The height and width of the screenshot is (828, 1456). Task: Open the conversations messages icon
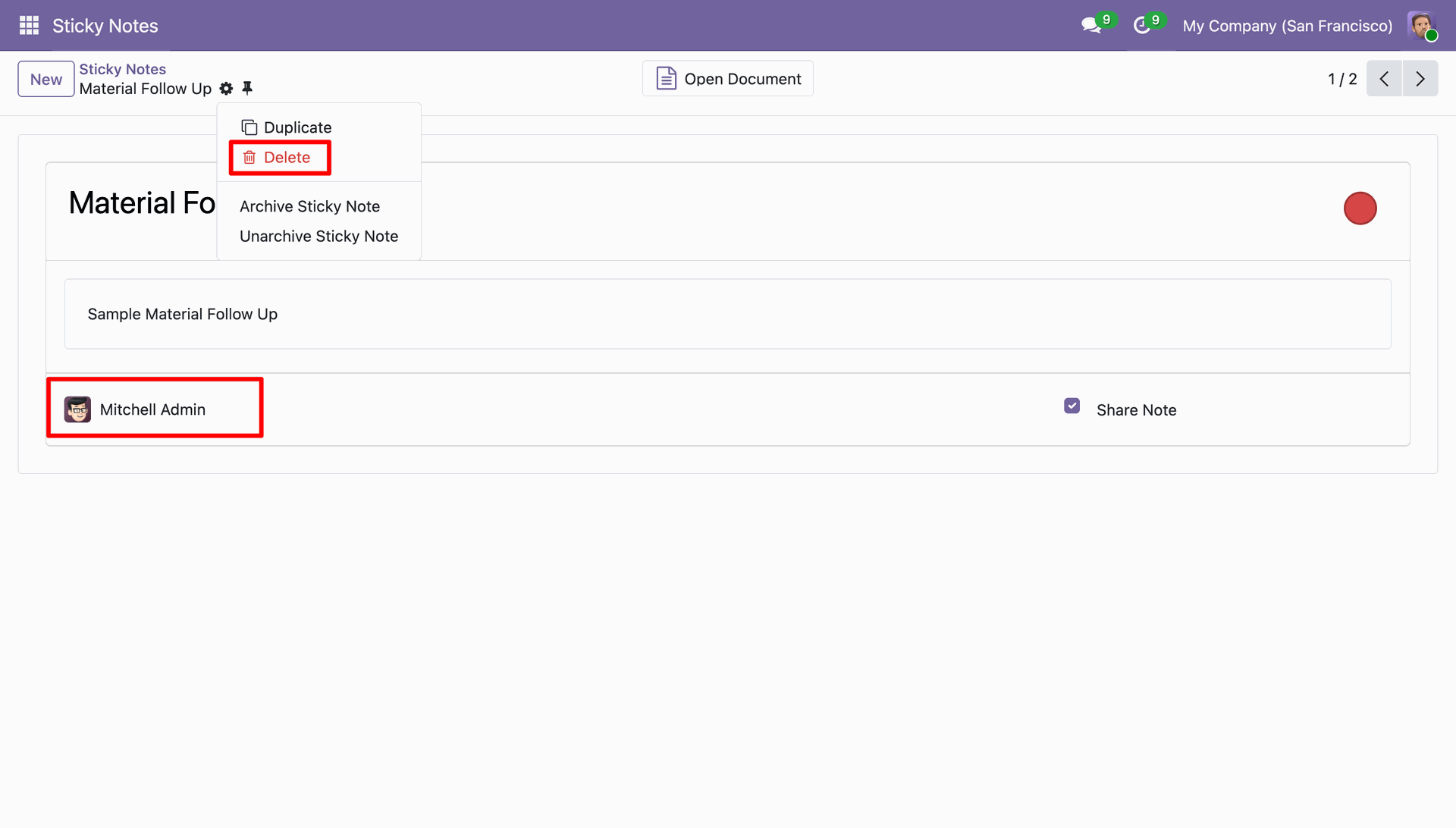pos(1090,26)
